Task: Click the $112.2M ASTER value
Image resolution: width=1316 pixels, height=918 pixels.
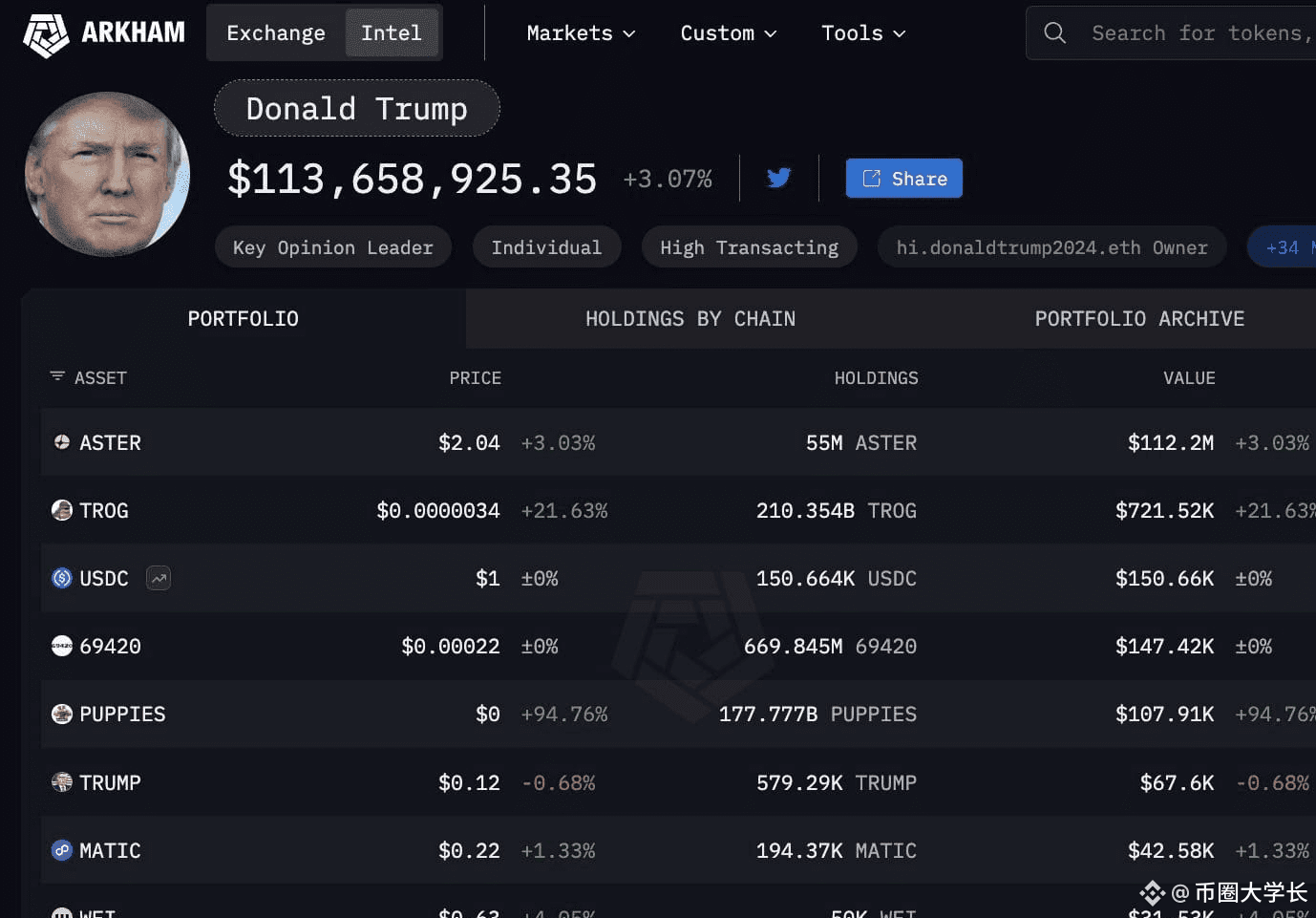Action: pos(1171,442)
